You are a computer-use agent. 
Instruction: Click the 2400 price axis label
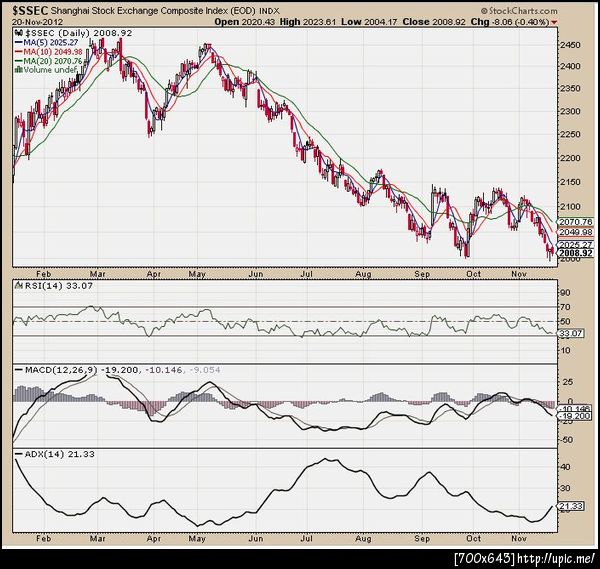(570, 66)
